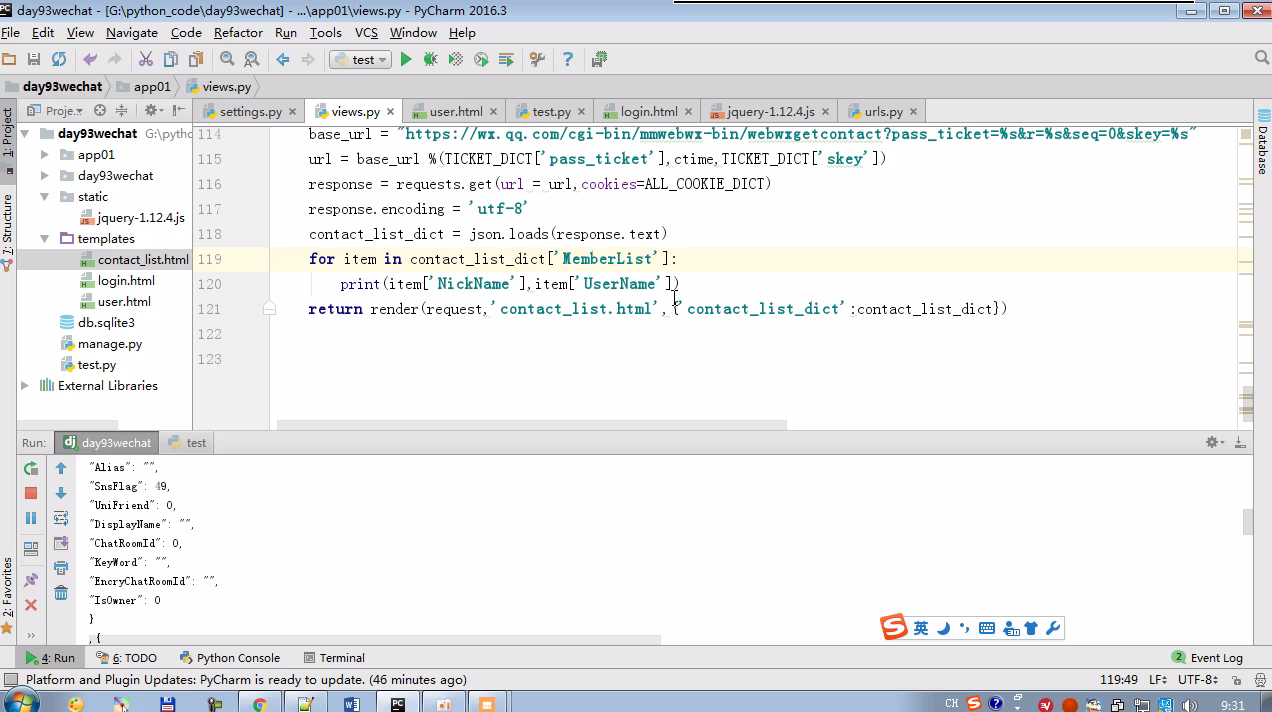
Task: Open the Python Console tool window
Action: 230,658
